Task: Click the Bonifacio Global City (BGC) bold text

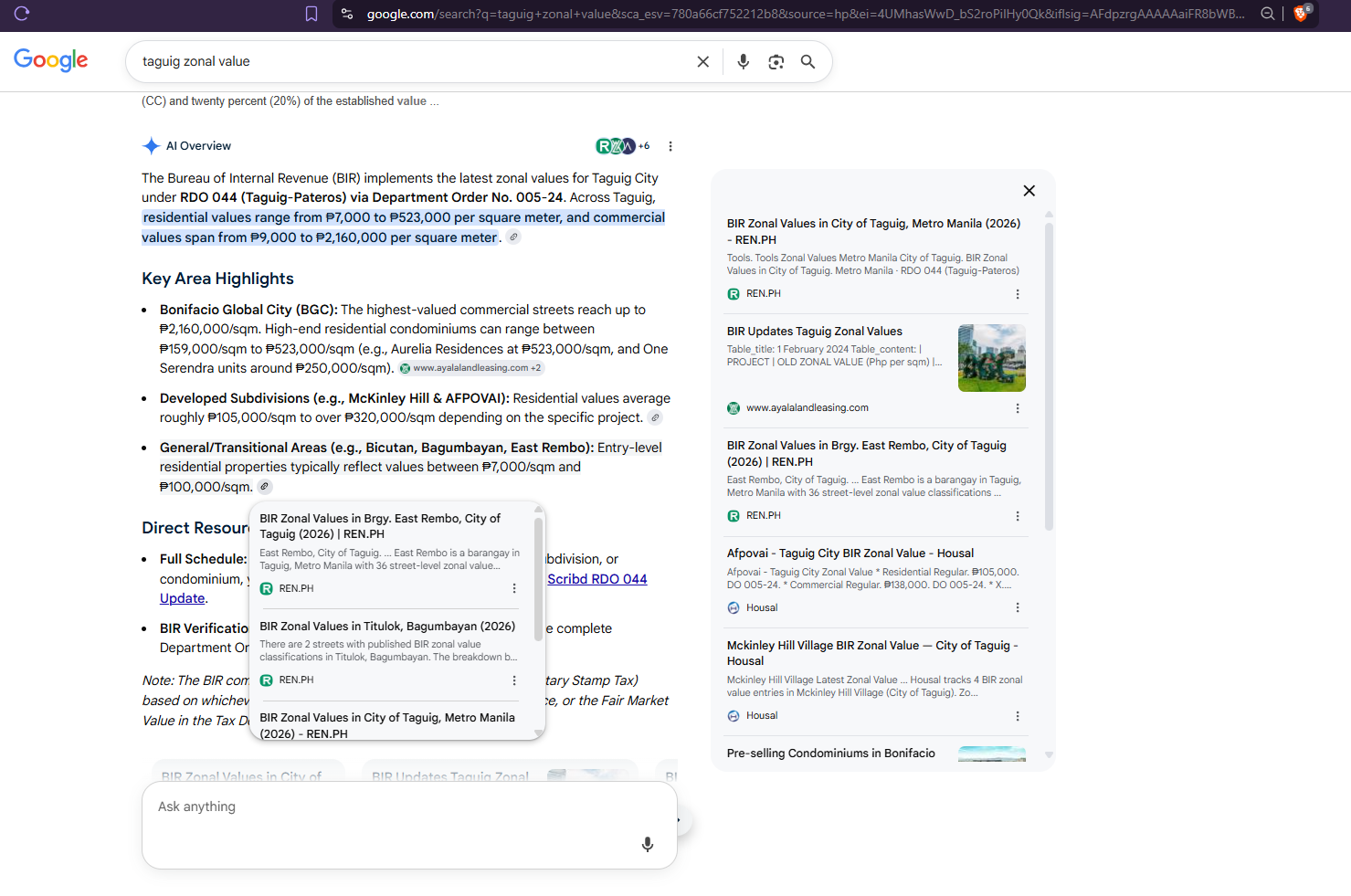Action: 248,310
